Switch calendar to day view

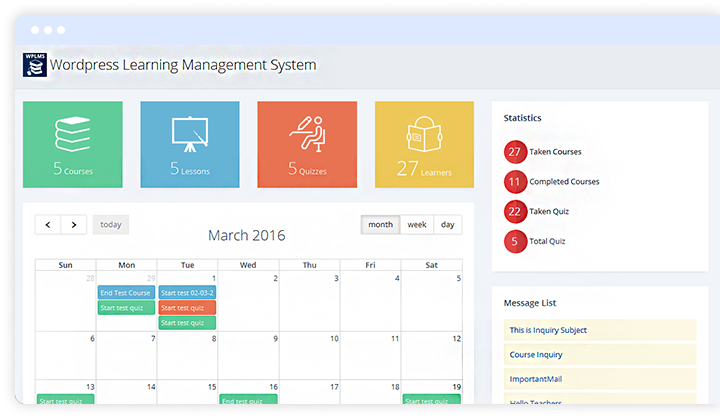coord(448,225)
